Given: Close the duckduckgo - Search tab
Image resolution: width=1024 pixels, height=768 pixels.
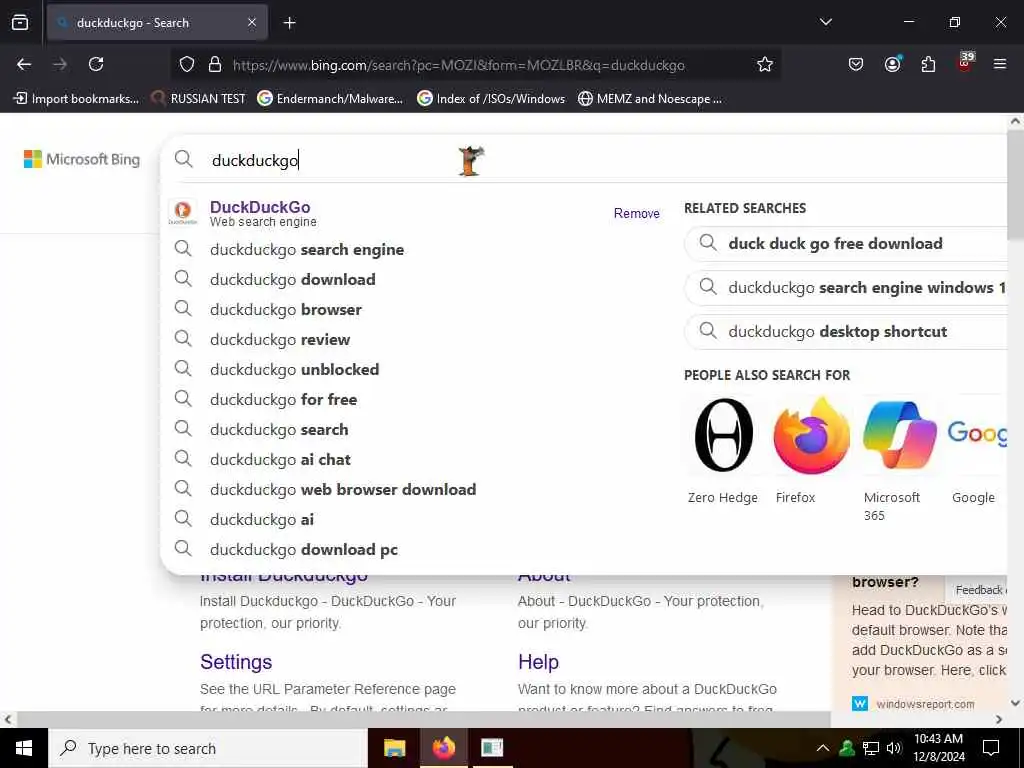Looking at the screenshot, I should [252, 22].
